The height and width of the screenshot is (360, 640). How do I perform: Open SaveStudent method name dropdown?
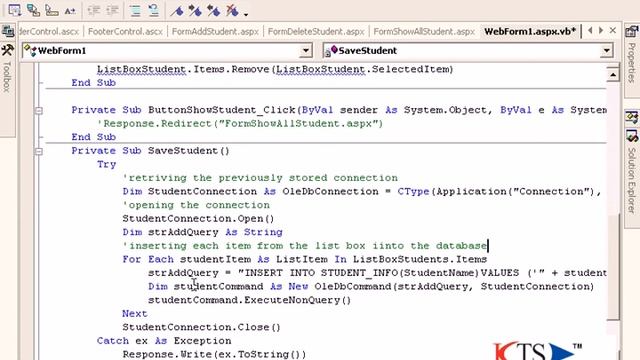tap(607, 51)
